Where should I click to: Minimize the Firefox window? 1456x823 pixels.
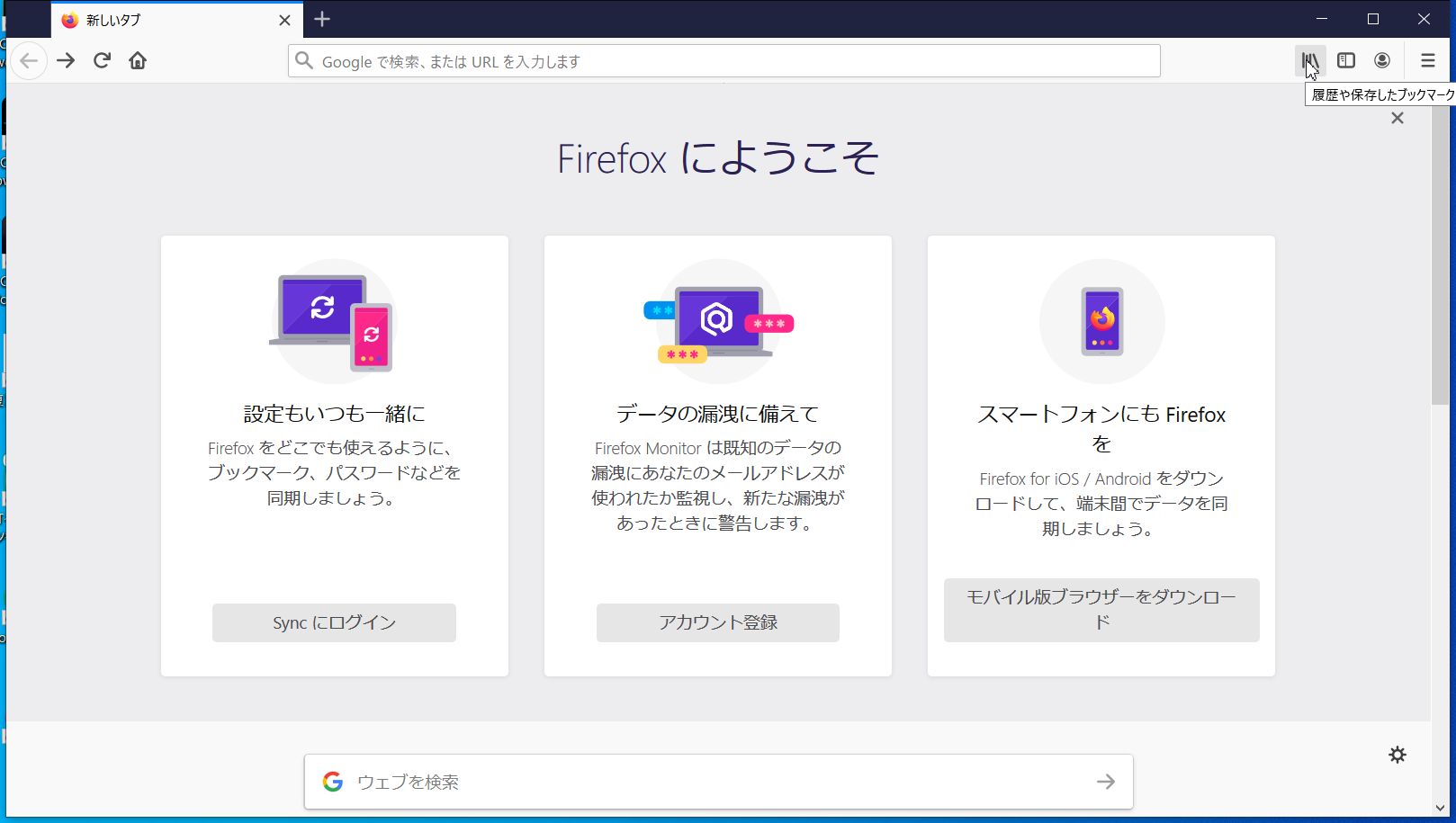point(1322,19)
